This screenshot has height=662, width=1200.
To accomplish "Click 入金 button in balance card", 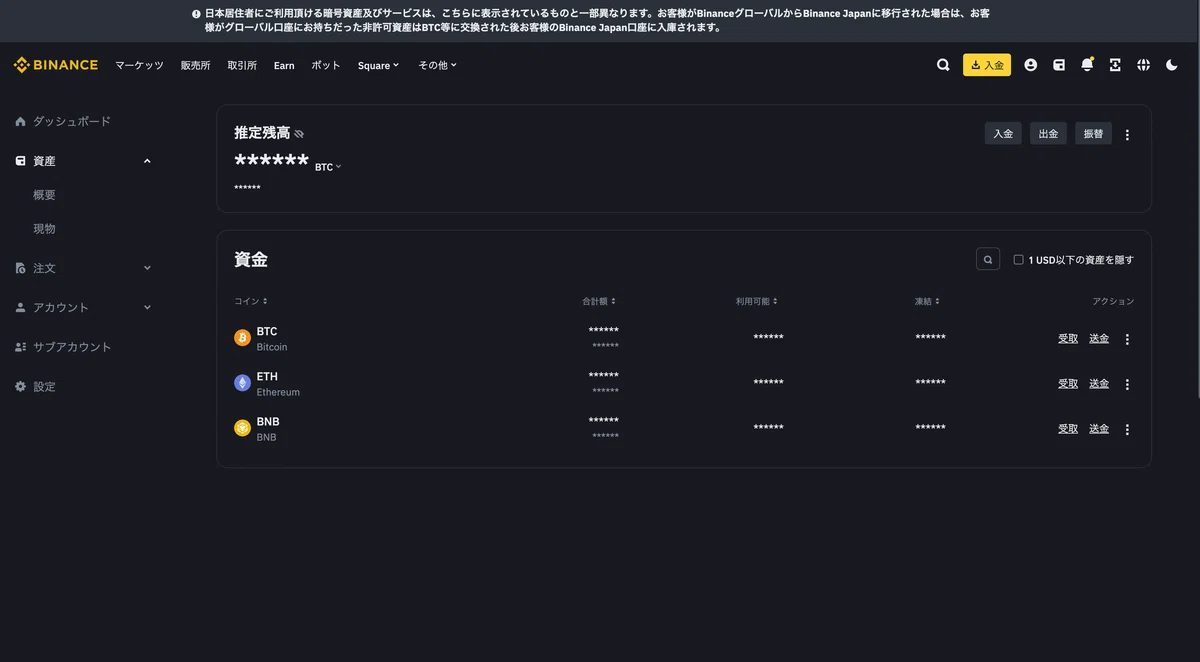I will point(1003,134).
